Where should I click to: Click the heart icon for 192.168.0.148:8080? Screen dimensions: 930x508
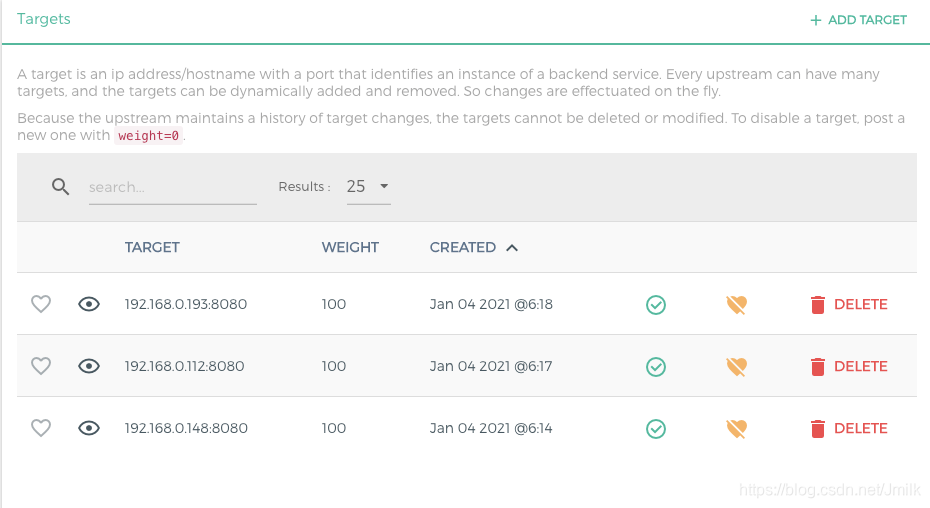pyautogui.click(x=41, y=428)
